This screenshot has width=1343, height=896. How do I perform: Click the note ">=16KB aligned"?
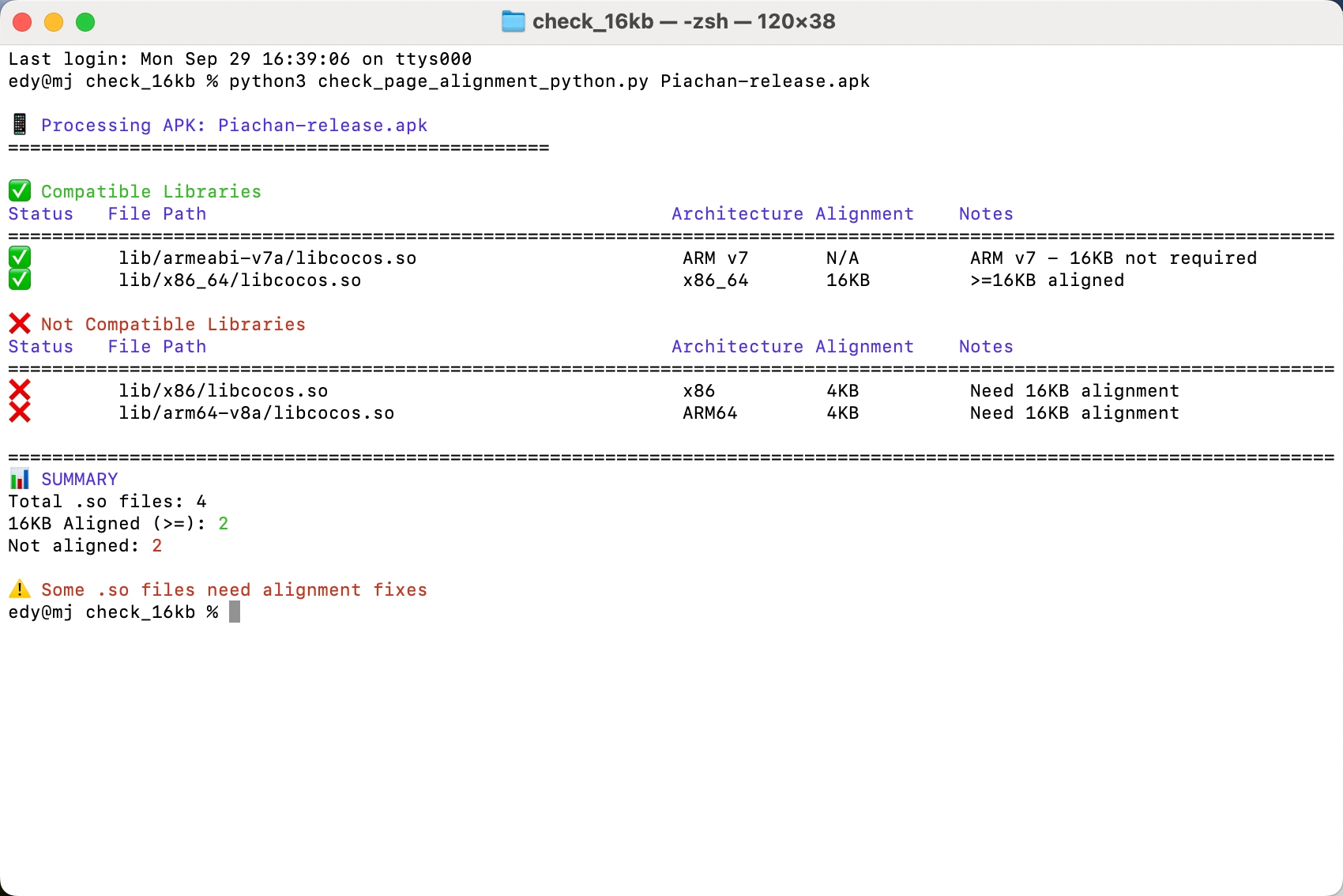pos(1047,280)
